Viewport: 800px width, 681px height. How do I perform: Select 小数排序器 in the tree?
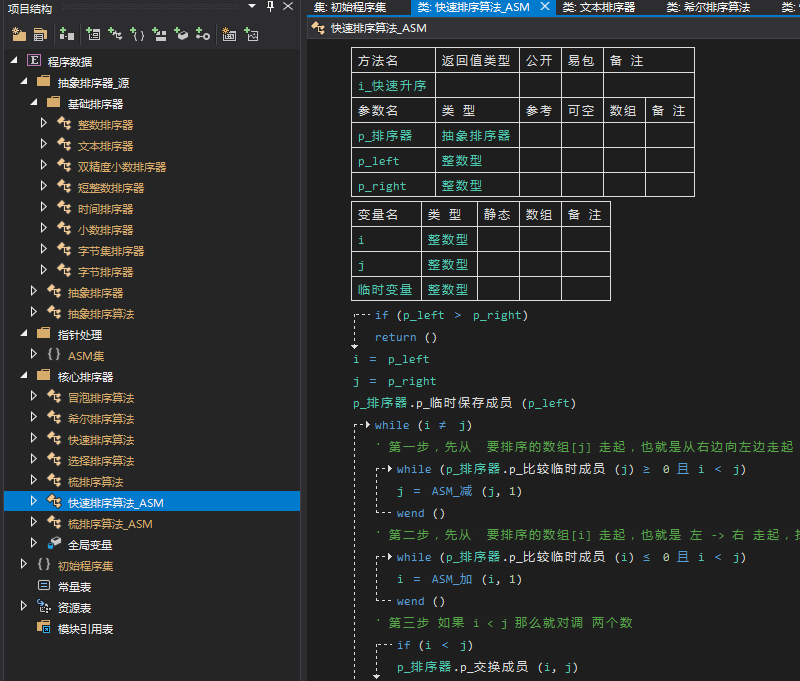pyautogui.click(x=105, y=230)
